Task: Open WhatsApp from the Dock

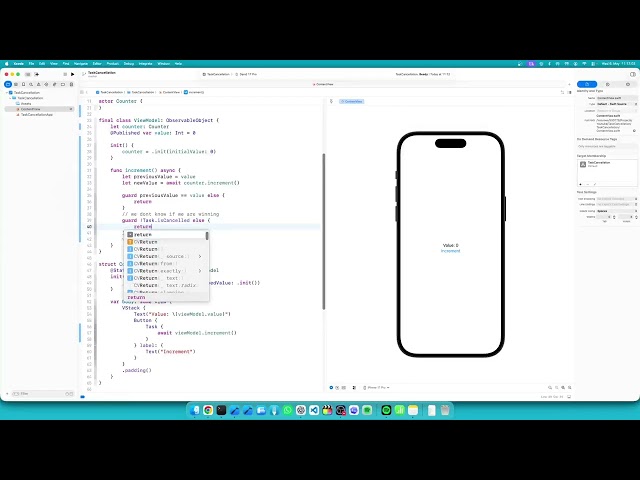Action: (x=287, y=410)
